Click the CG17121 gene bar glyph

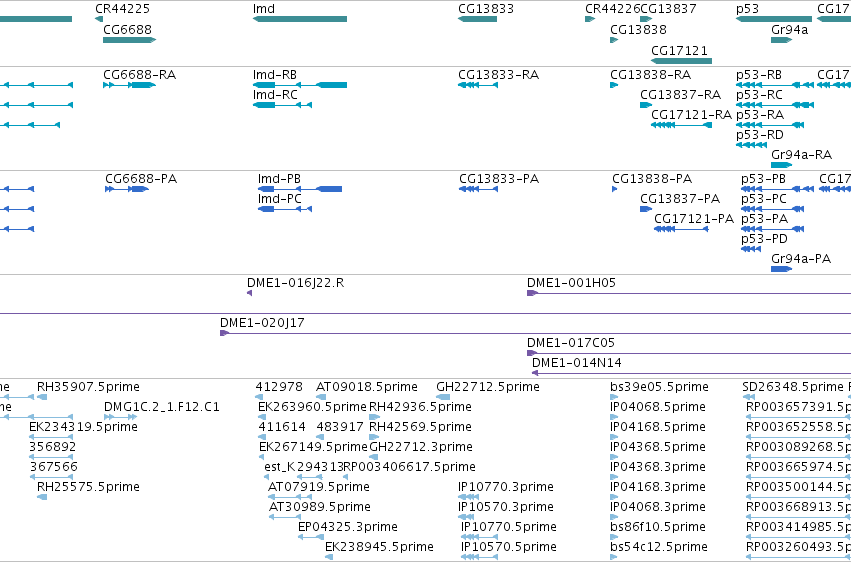[x=681, y=61]
